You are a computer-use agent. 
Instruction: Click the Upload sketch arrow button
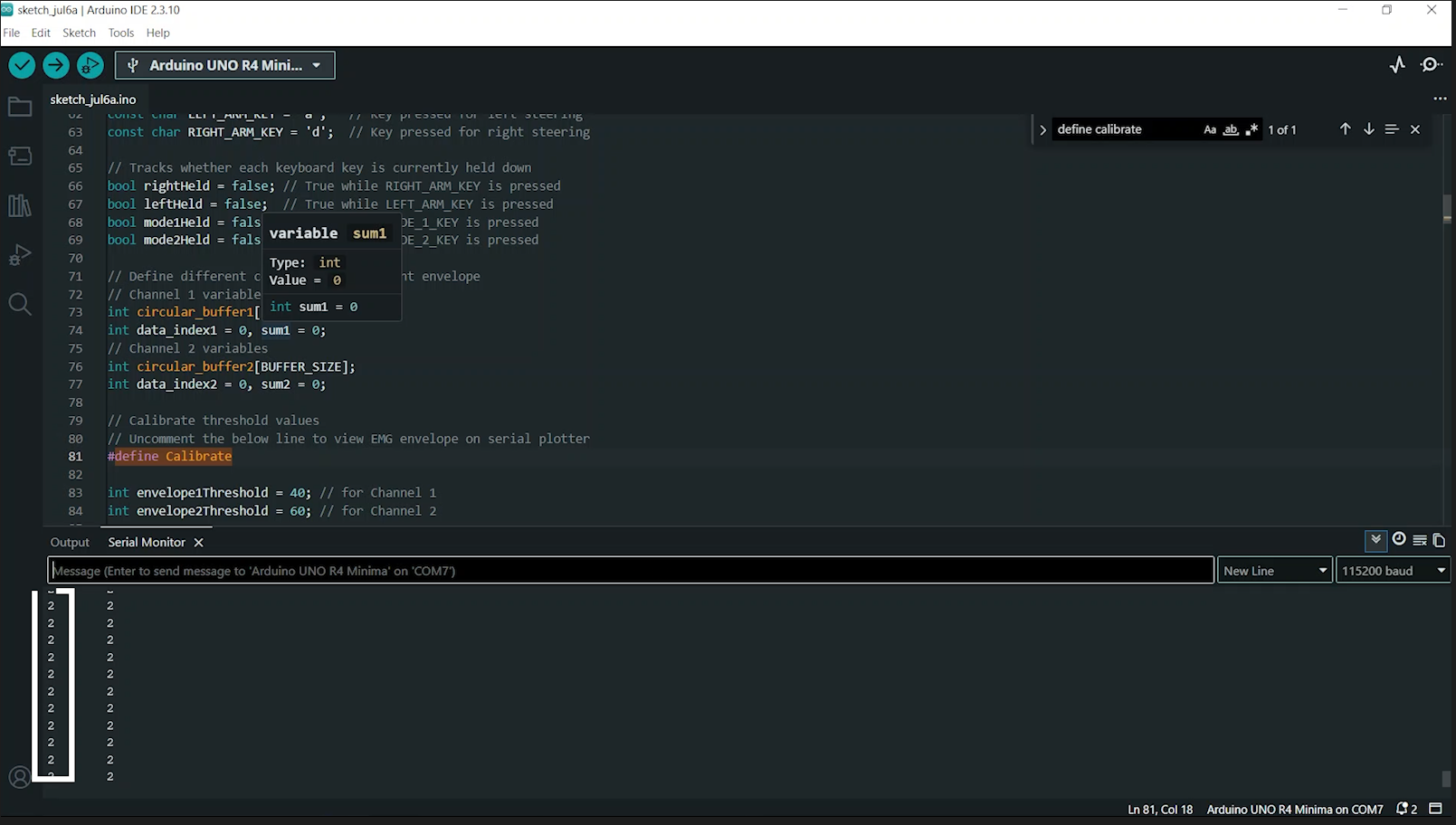56,65
